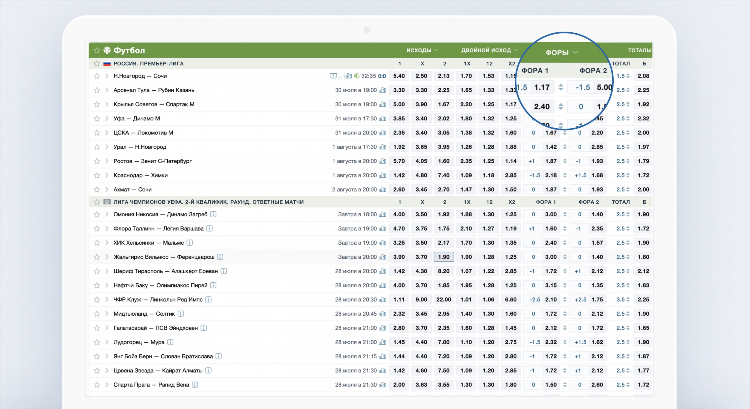The width and height of the screenshot is (750, 409).
Task: Adjust total stepper in Лудогорец — Мура row
Action: pos(628,342)
